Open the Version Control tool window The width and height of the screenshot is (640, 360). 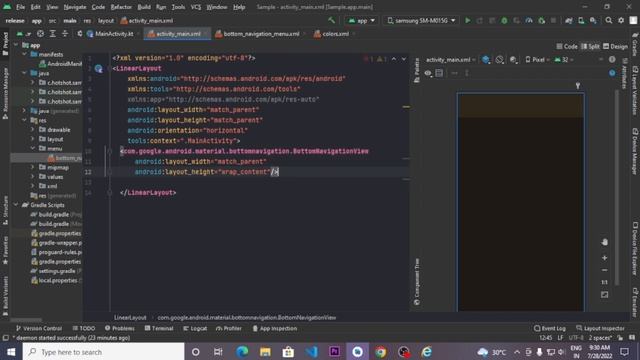tap(38, 328)
